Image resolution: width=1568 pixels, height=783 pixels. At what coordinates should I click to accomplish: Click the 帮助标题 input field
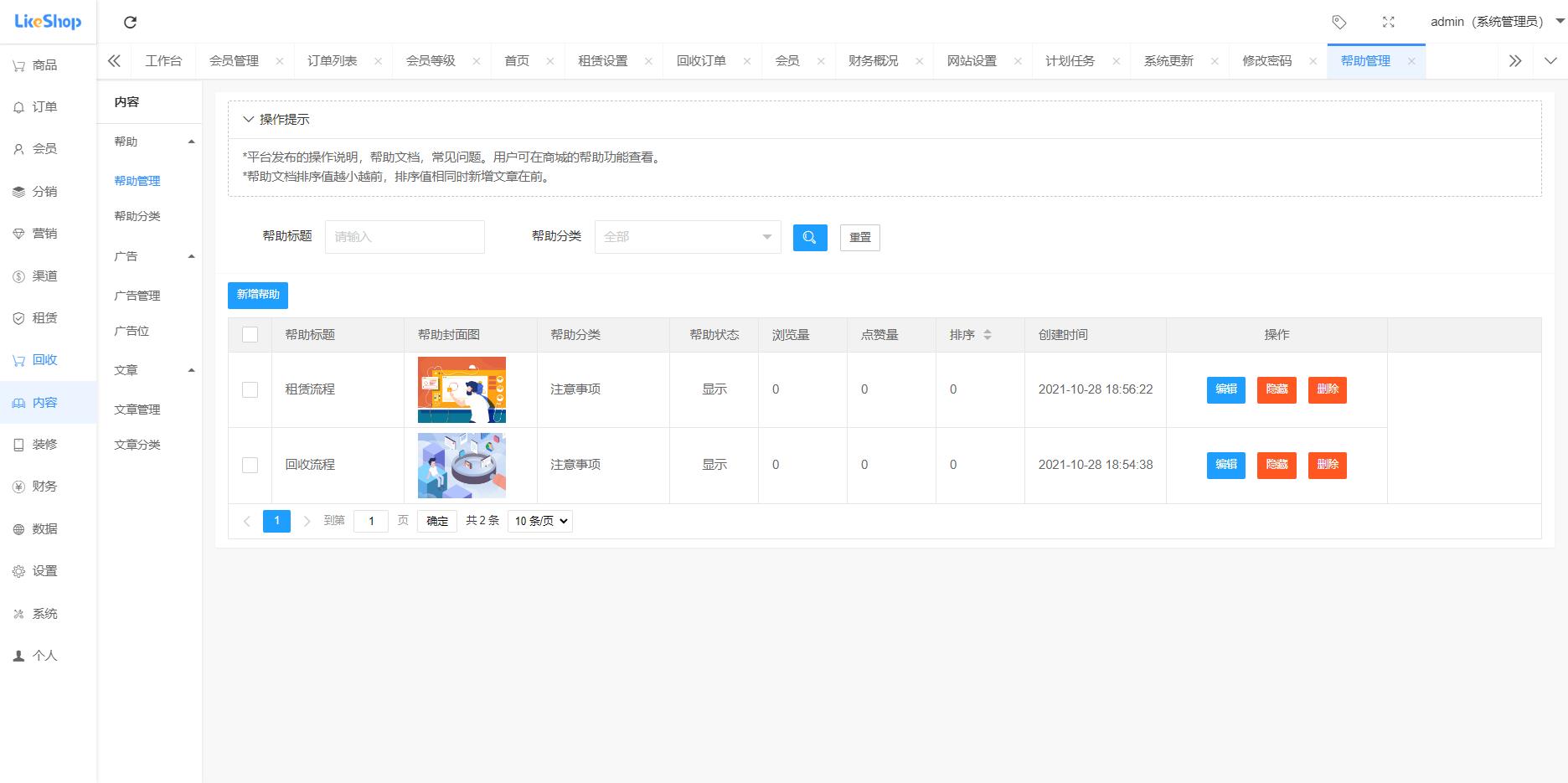[x=405, y=237]
